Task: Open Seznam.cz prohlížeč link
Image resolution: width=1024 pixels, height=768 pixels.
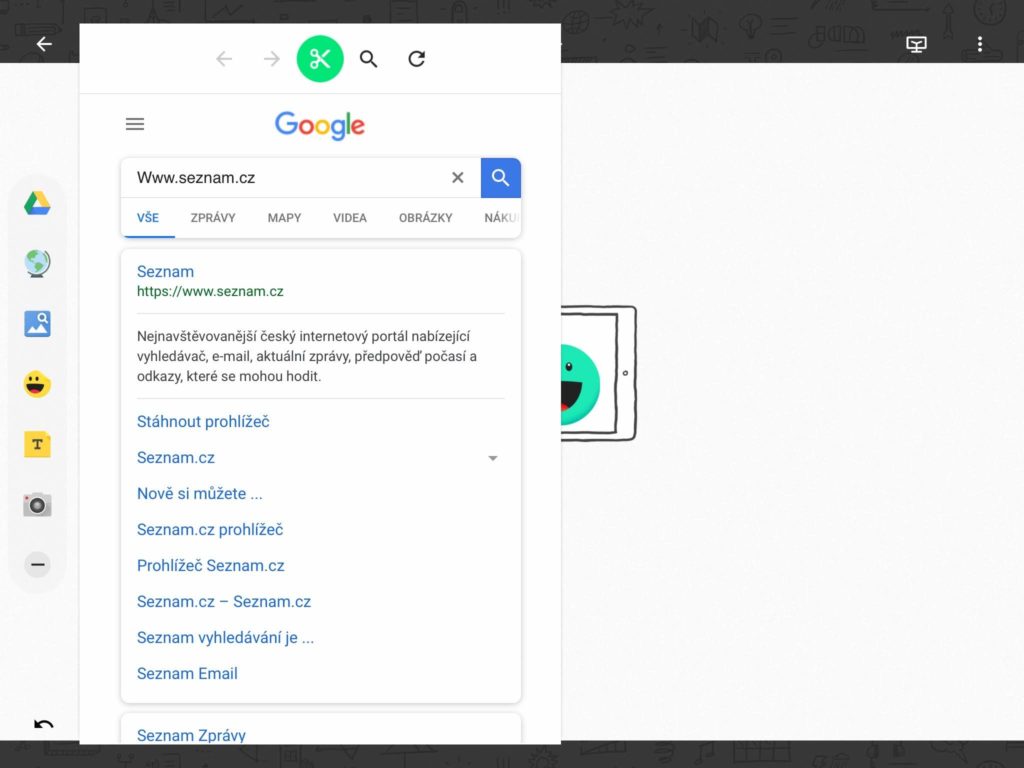Action: click(x=210, y=530)
